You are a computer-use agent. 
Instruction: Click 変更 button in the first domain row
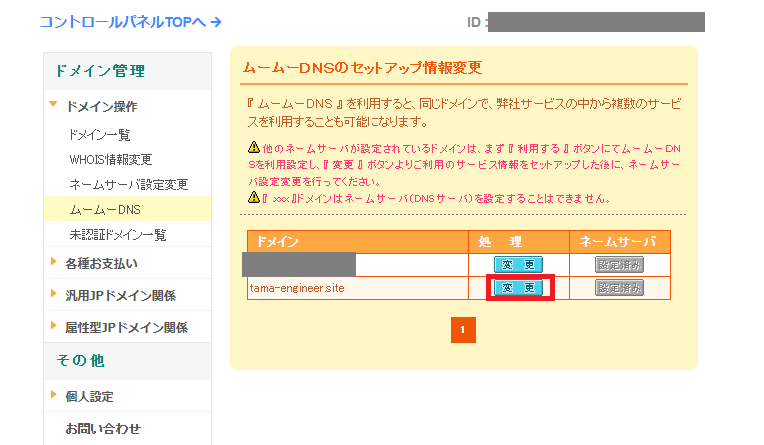coord(519,264)
